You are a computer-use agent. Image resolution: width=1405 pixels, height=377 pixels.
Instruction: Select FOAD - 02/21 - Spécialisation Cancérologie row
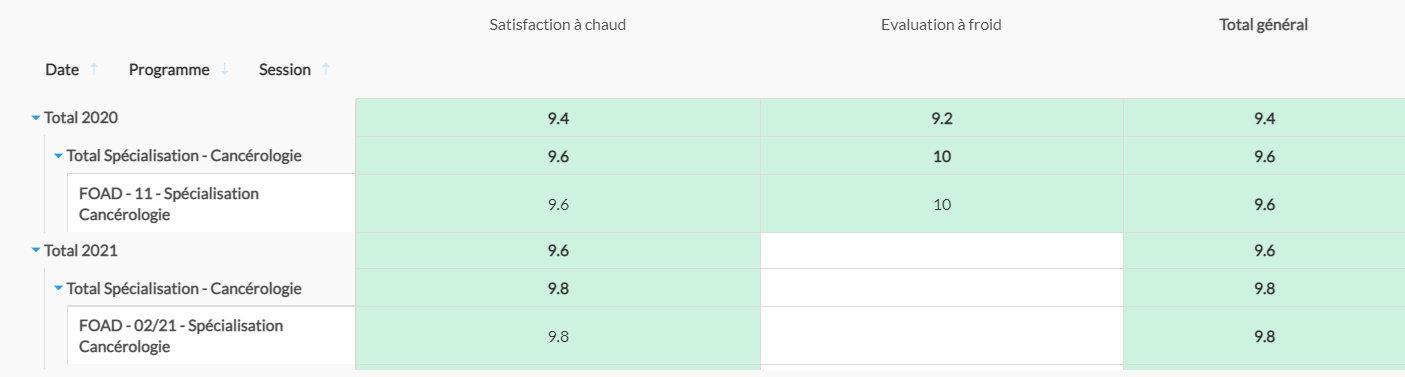point(211,336)
